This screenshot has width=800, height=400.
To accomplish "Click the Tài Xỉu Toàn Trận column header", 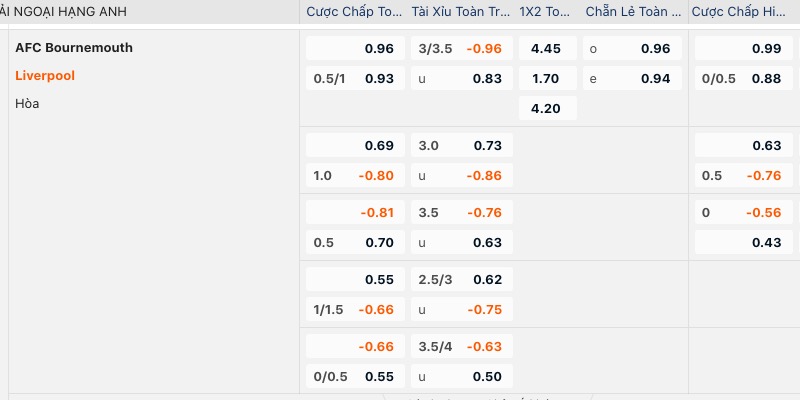I will coord(461,12).
